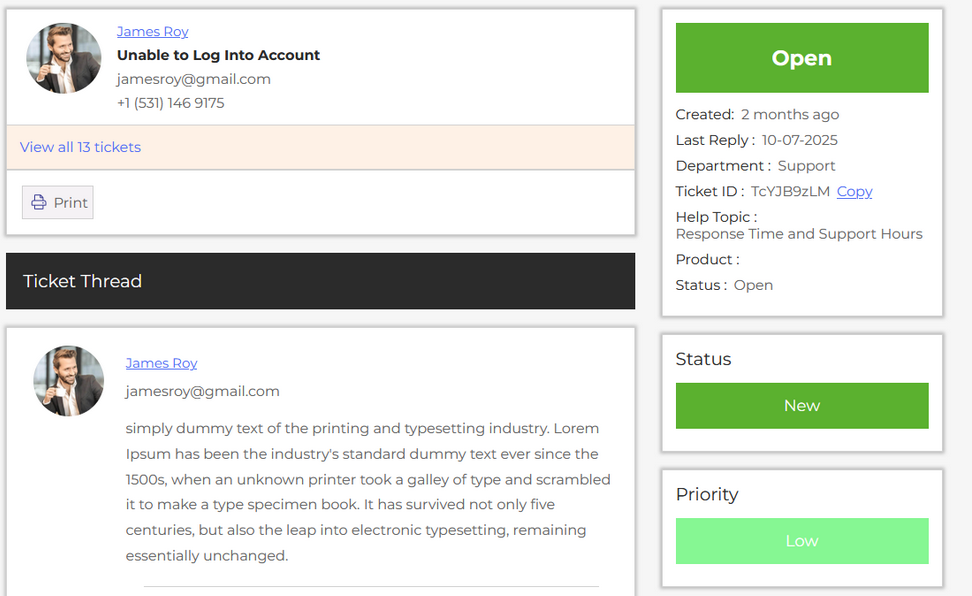Click the Last Reply date 10-07-2025
The image size is (972, 596).
tap(799, 140)
